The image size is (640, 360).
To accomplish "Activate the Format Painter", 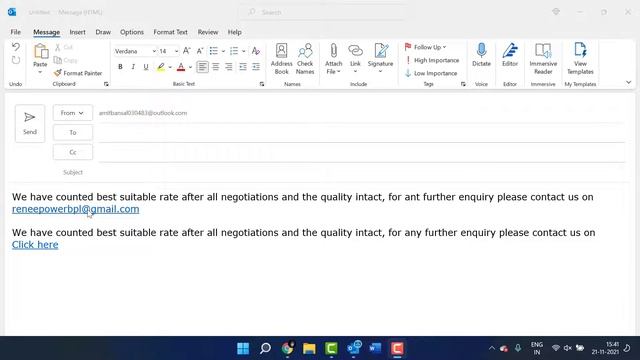I will pos(78,73).
